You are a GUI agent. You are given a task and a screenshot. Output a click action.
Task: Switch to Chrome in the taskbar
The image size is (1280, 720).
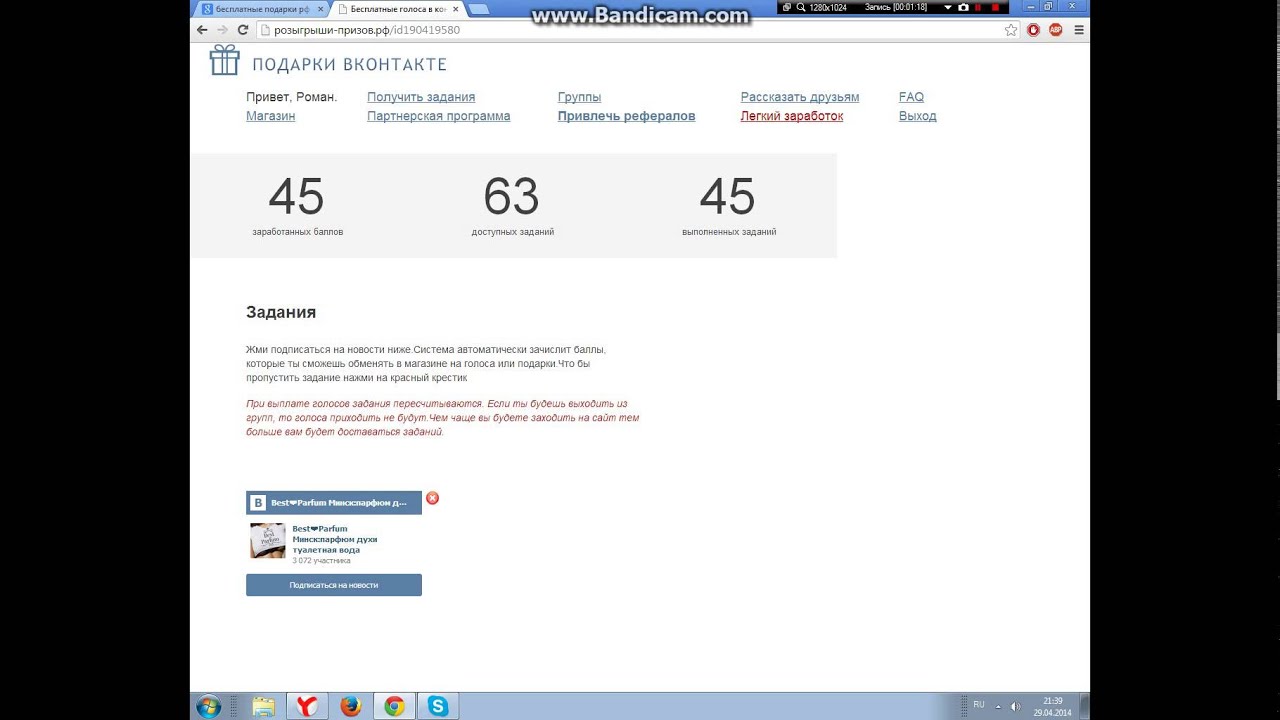pos(394,707)
